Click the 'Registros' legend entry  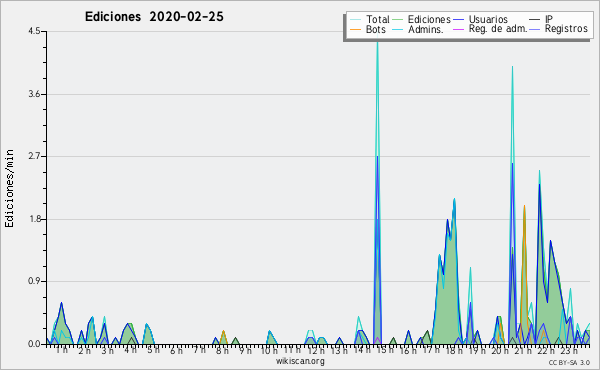(x=566, y=29)
